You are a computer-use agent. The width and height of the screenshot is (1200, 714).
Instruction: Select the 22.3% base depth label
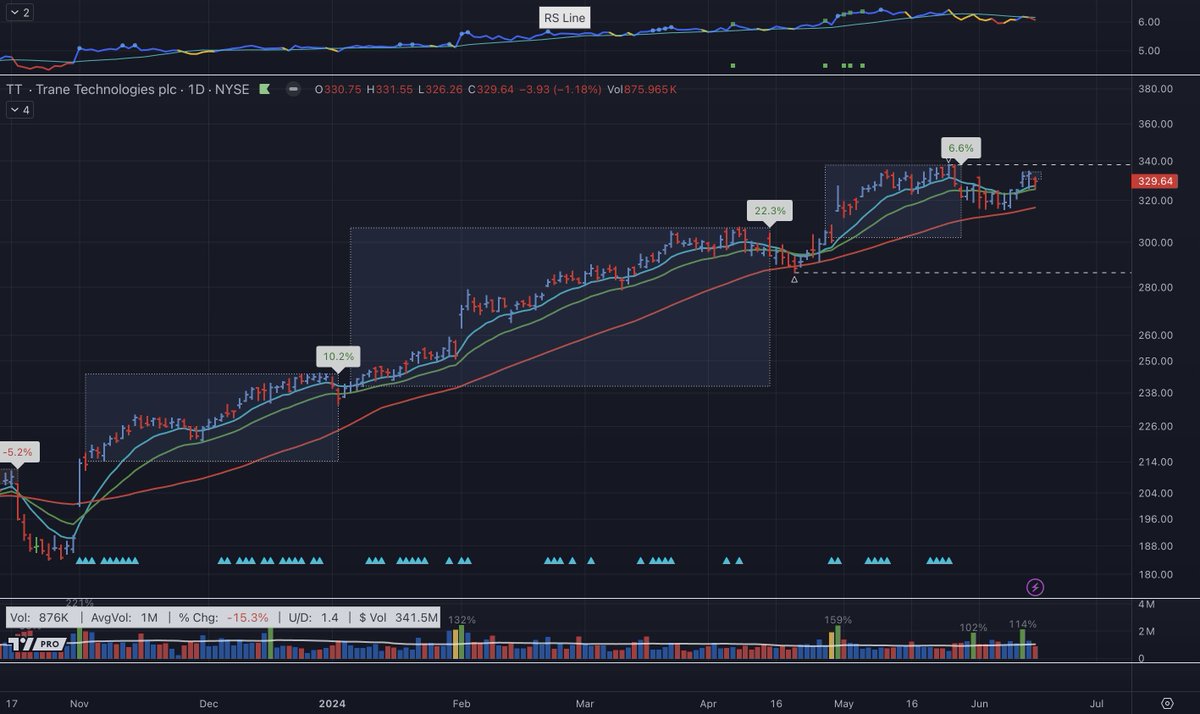(x=771, y=211)
